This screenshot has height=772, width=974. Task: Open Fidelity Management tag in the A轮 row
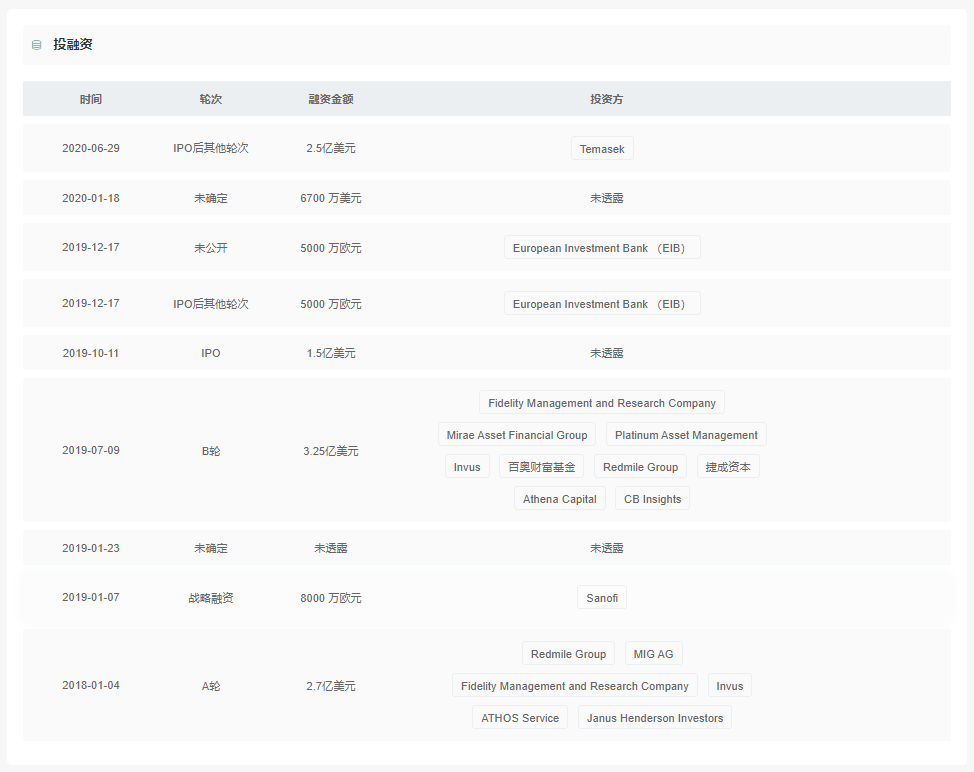pyautogui.click(x=575, y=685)
